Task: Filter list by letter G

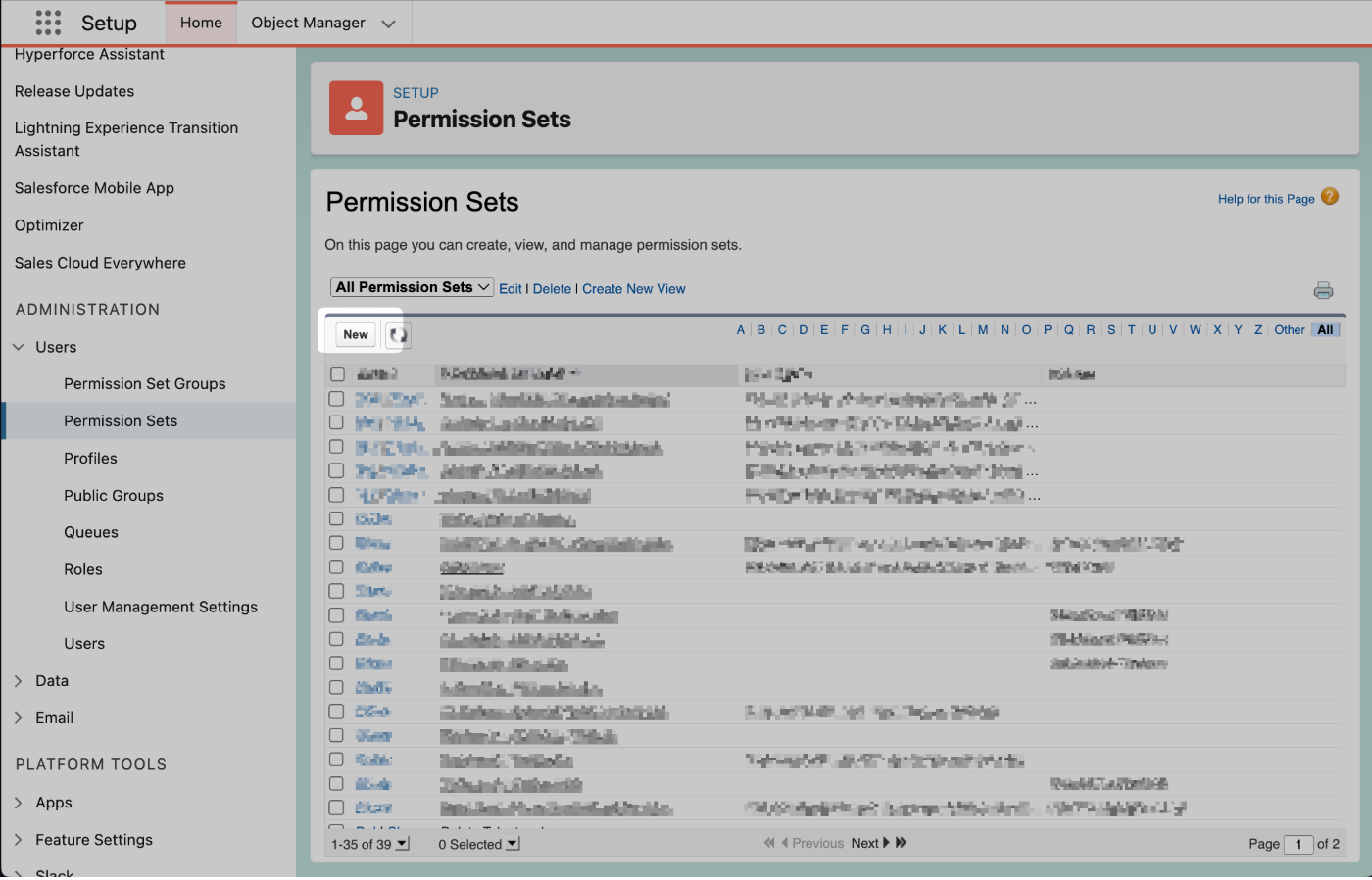Action: (x=865, y=330)
